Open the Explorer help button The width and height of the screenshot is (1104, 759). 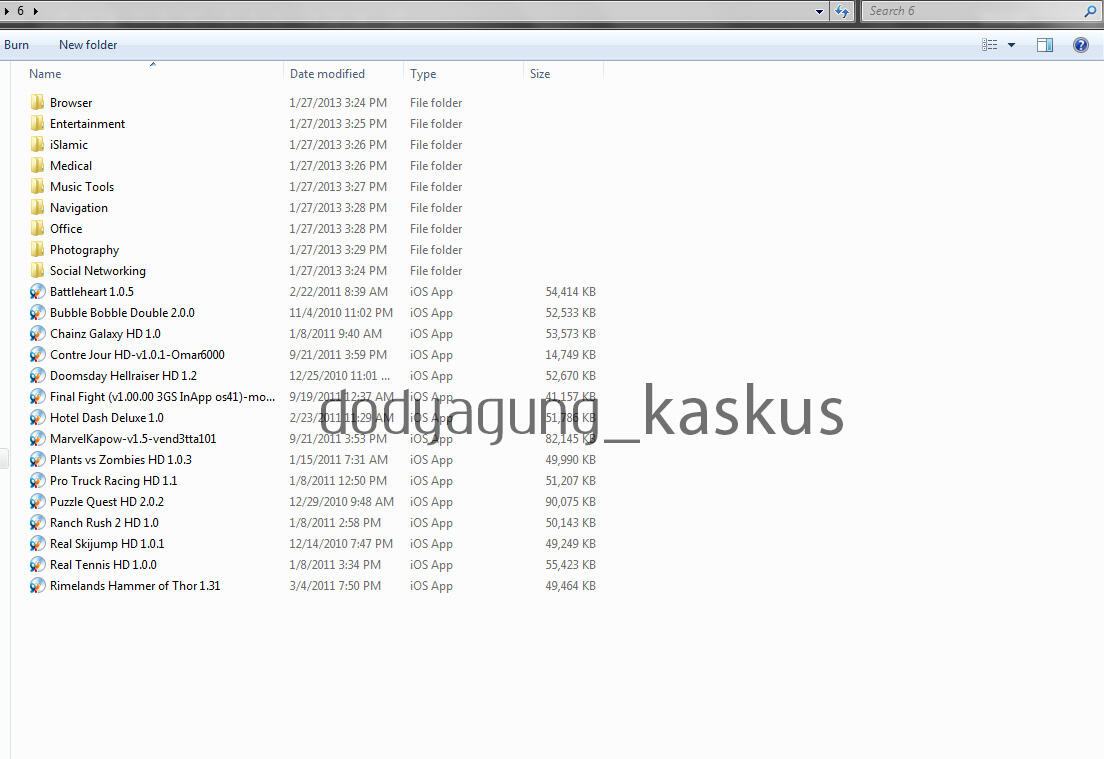[1081, 45]
